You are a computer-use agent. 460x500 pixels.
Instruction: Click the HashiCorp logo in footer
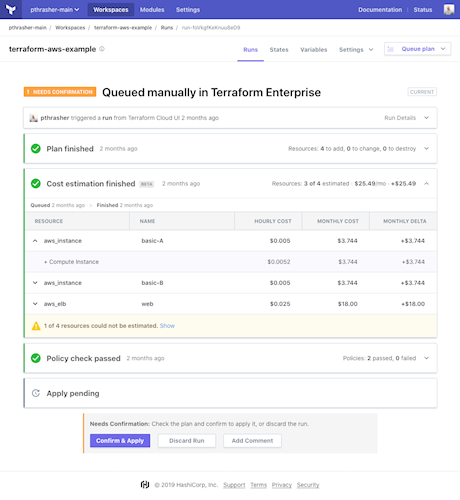pos(145,485)
